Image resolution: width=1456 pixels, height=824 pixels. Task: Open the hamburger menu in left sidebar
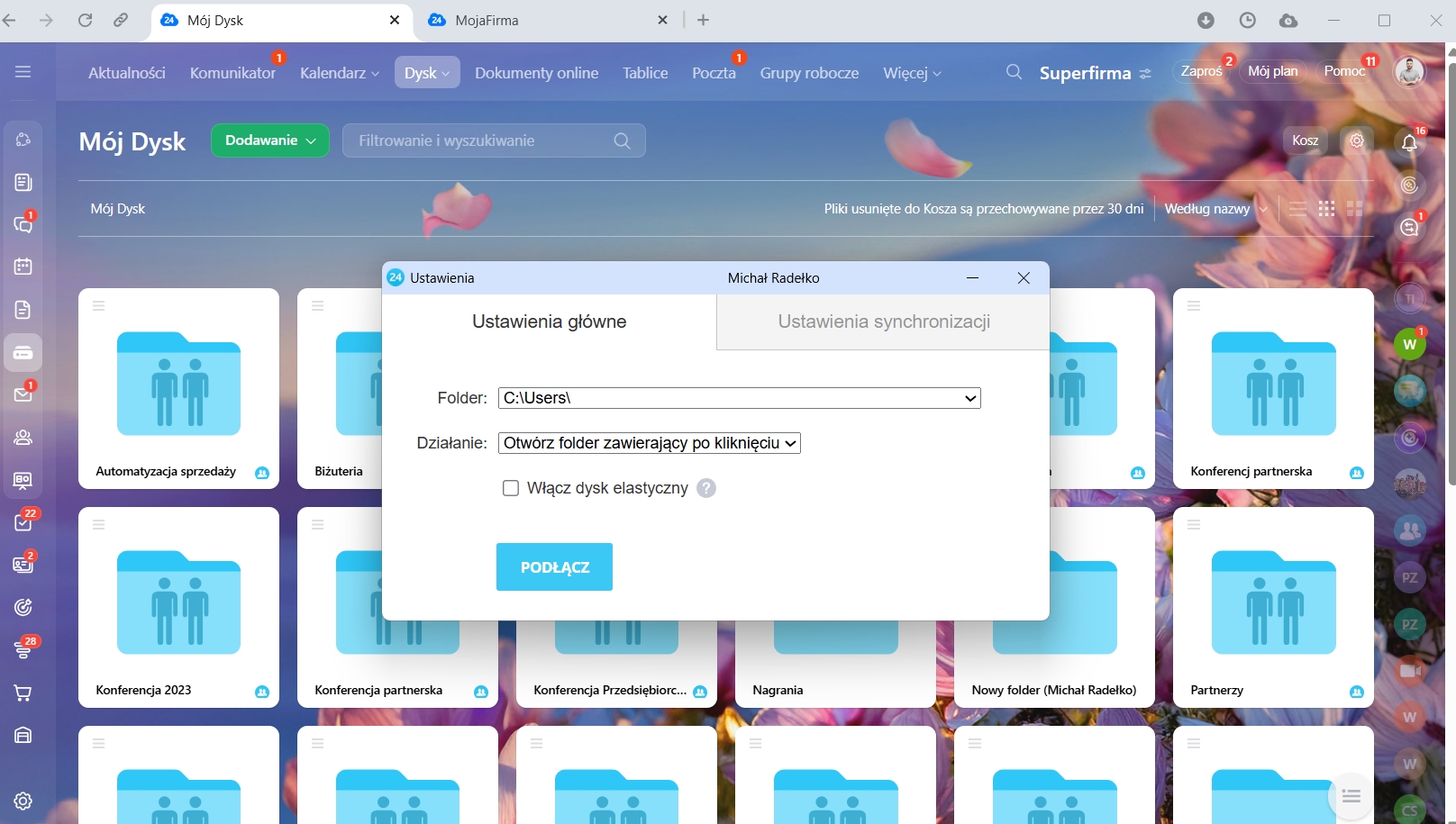(x=23, y=71)
